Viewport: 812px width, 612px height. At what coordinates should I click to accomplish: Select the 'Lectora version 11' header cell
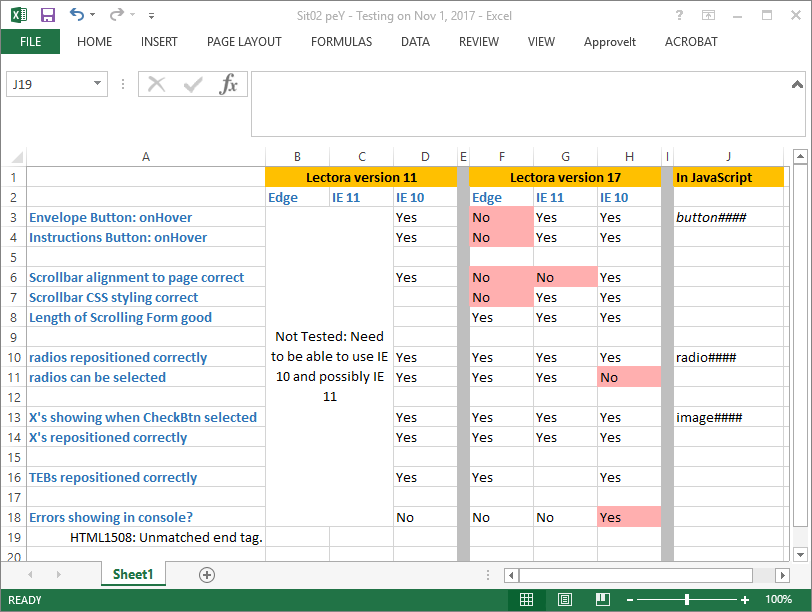coord(361,177)
